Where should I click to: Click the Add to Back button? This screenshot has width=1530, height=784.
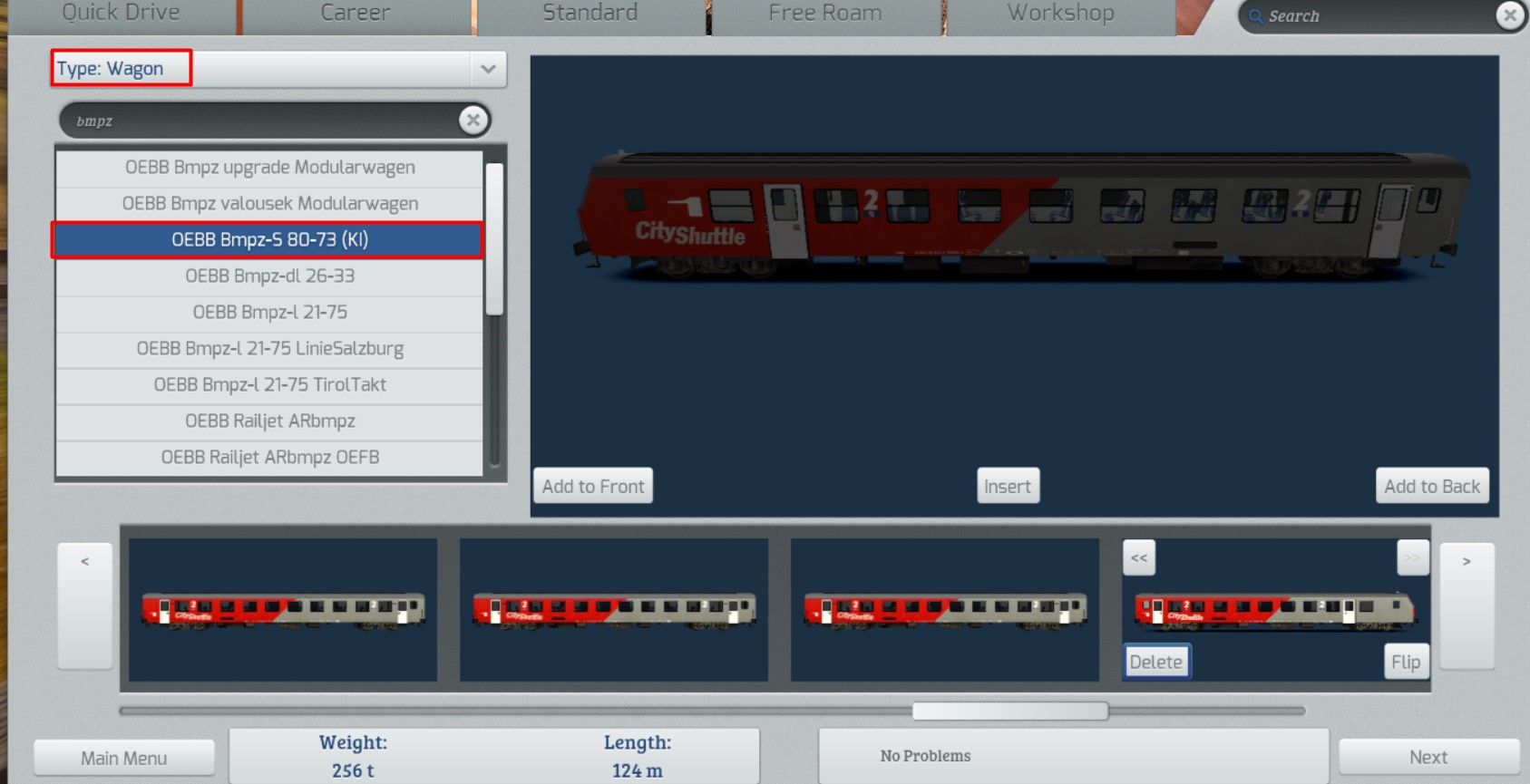tap(1432, 486)
